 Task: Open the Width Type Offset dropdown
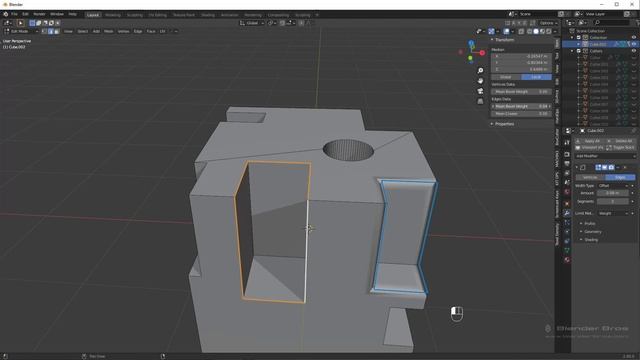click(613, 186)
